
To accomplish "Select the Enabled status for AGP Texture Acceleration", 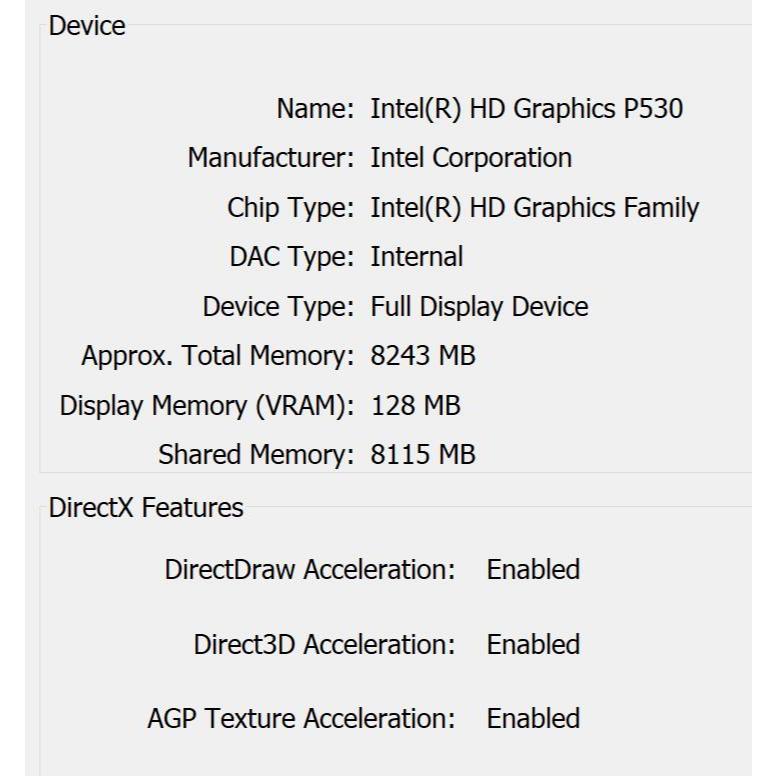I will (x=533, y=719).
